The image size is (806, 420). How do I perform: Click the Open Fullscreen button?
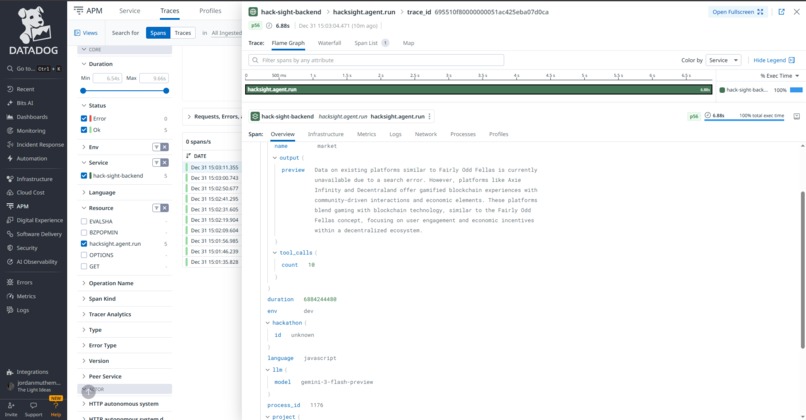click(x=738, y=12)
